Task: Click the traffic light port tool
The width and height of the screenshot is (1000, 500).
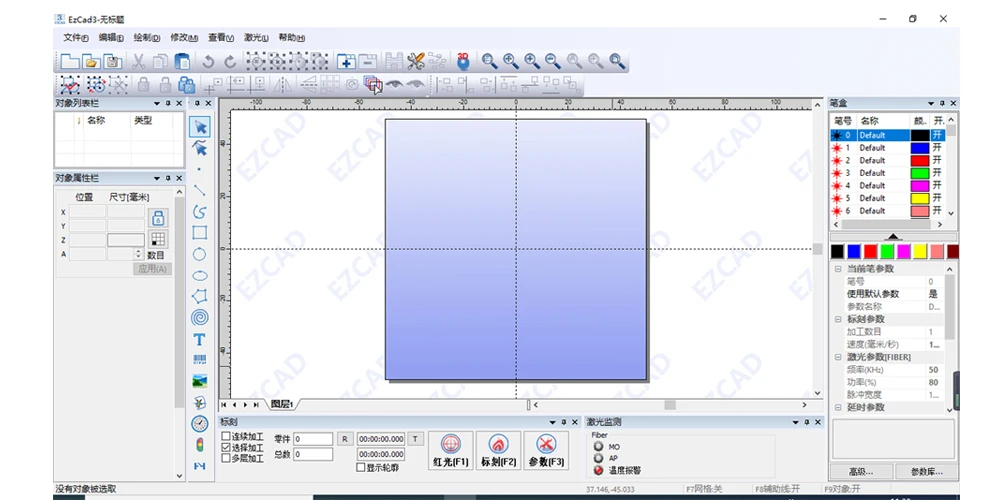Action: (x=200, y=445)
